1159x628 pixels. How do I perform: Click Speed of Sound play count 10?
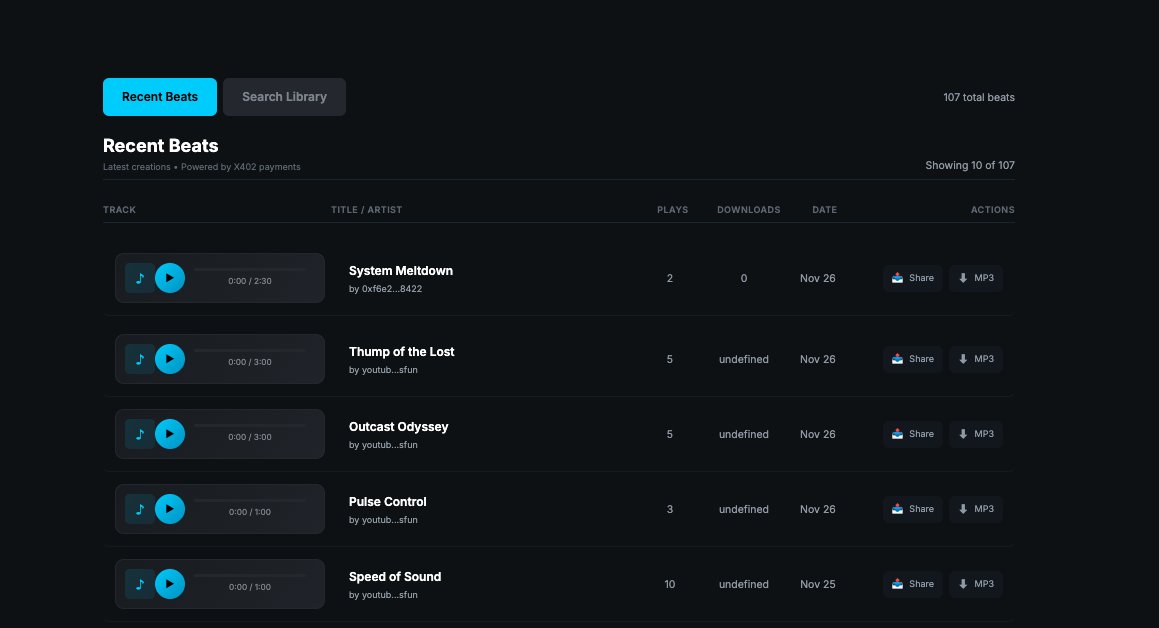[x=670, y=584]
